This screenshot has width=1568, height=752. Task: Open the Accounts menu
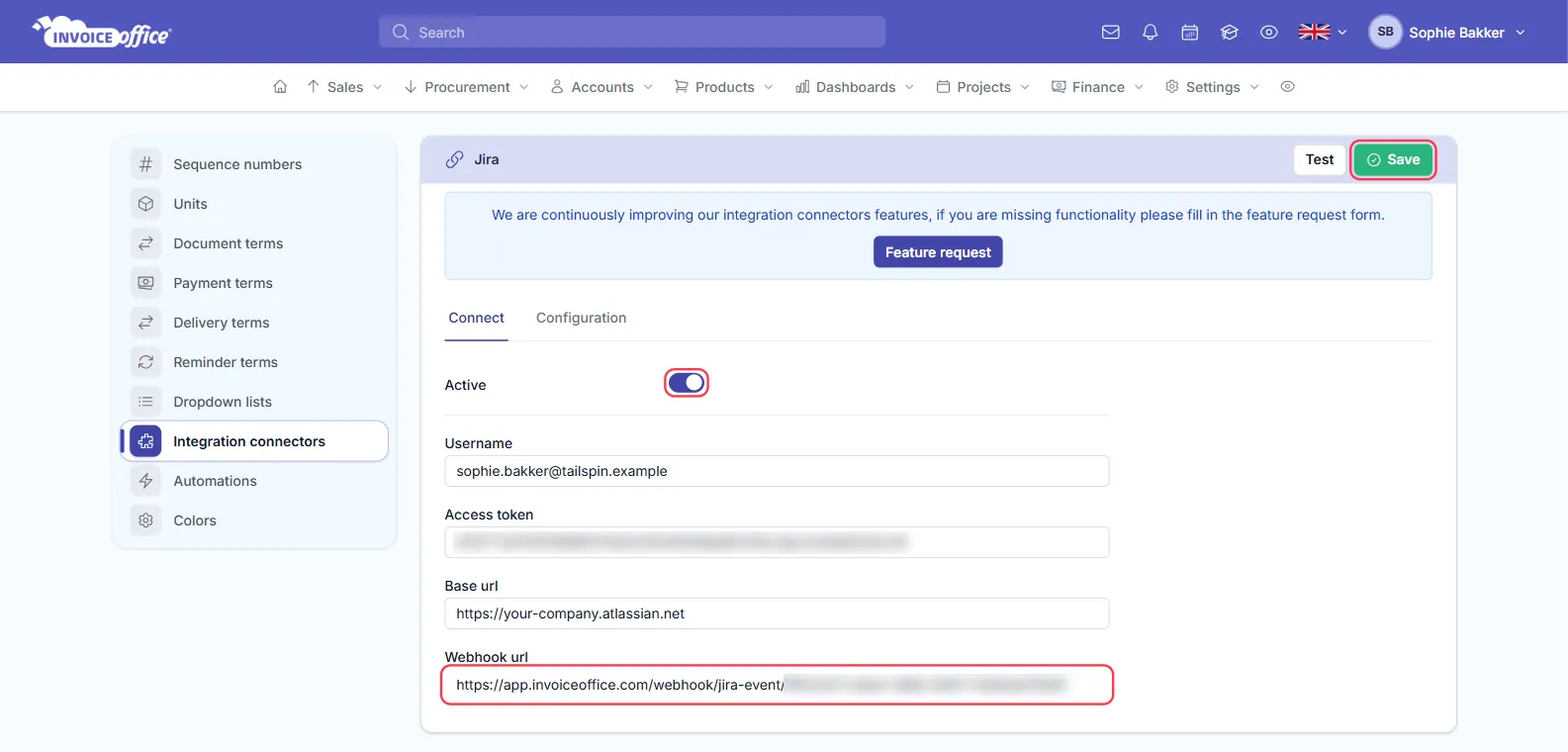point(601,87)
